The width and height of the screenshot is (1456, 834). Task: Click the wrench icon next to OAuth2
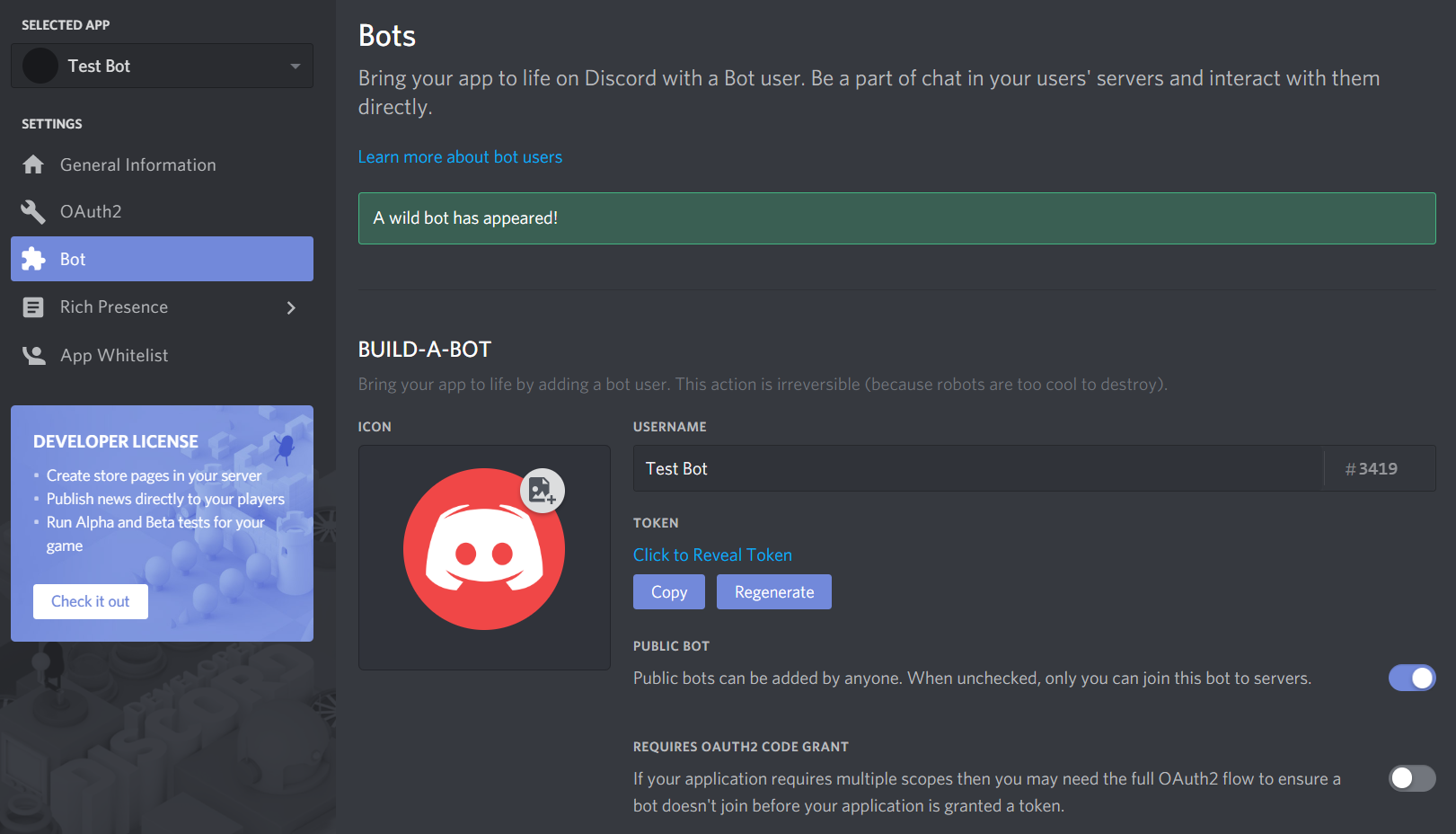pos(33,212)
